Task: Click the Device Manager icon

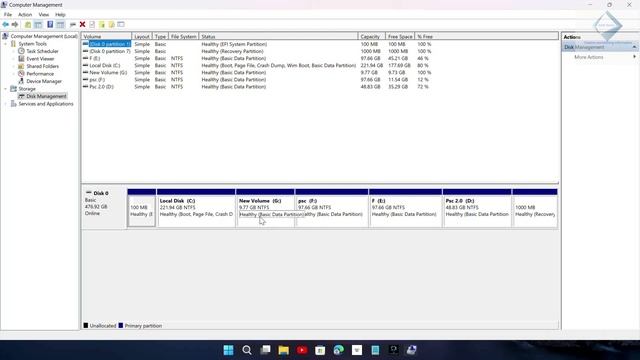Action: pyautogui.click(x=21, y=81)
